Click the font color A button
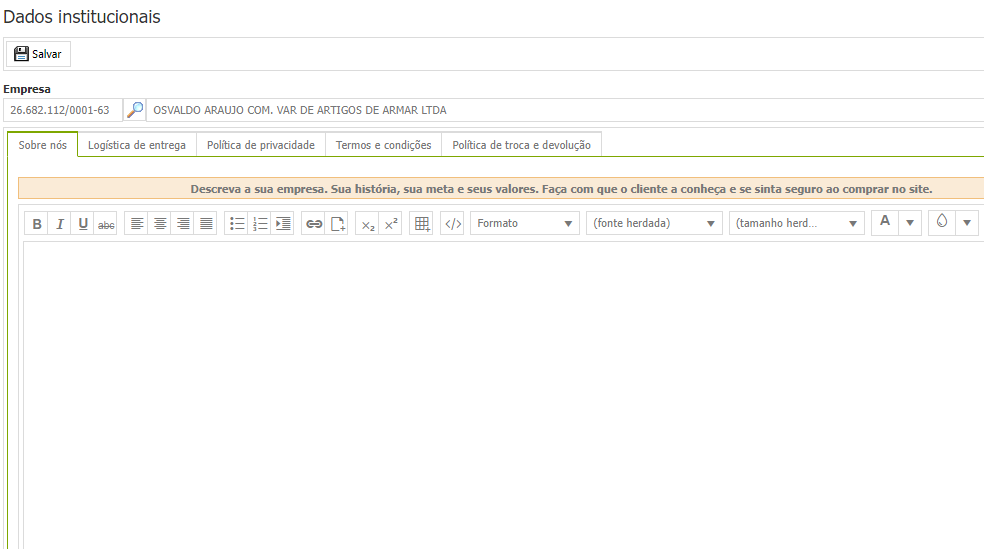 [x=885, y=222]
